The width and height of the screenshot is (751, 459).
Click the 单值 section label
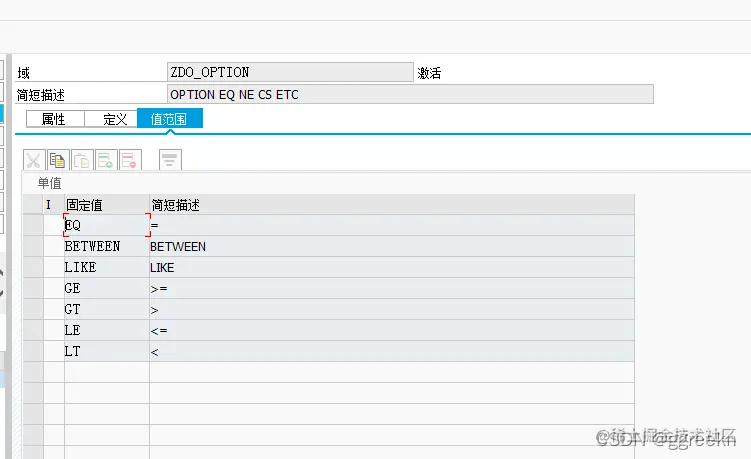pyautogui.click(x=49, y=183)
